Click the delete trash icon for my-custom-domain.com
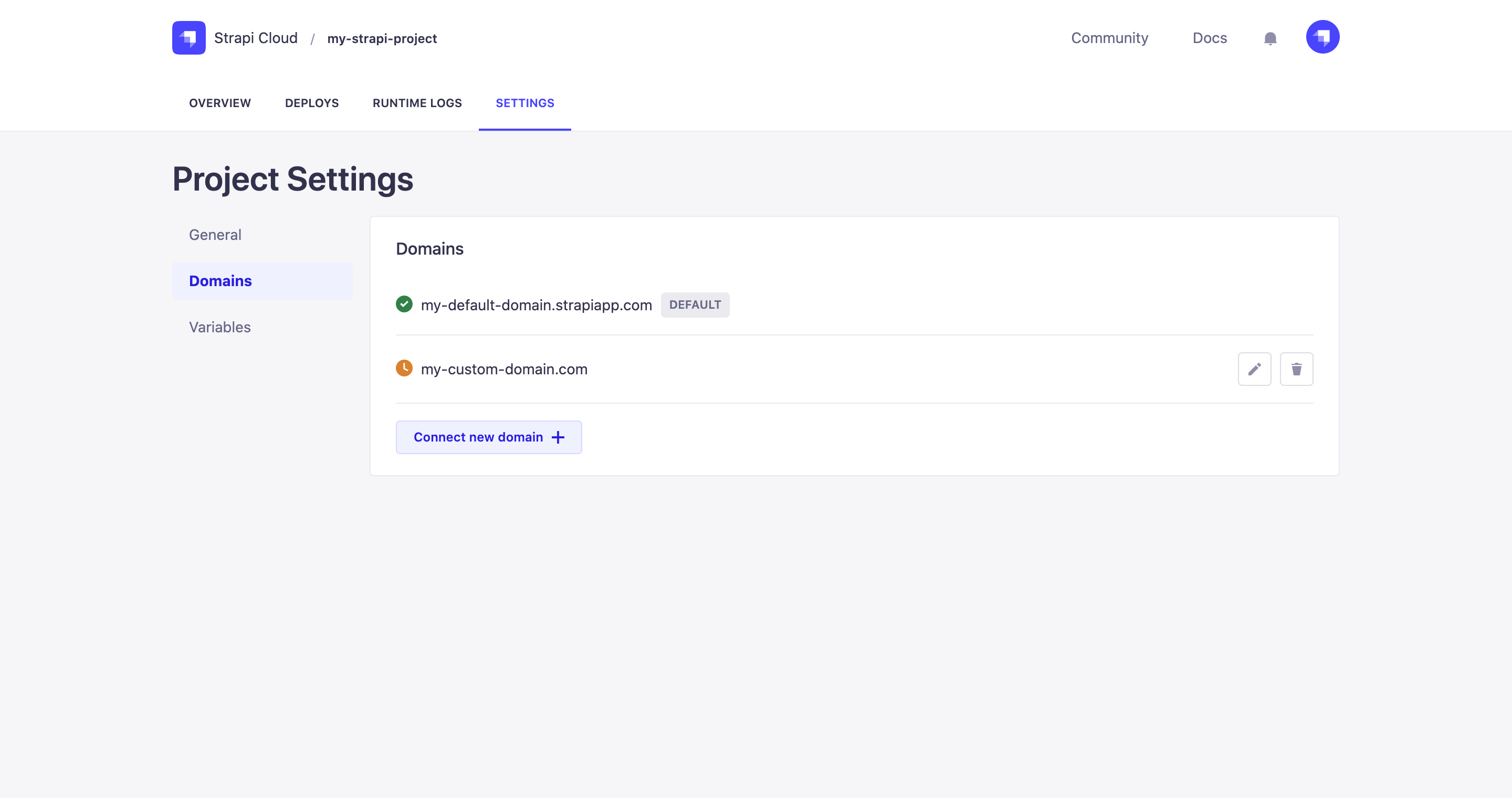 pos(1296,369)
